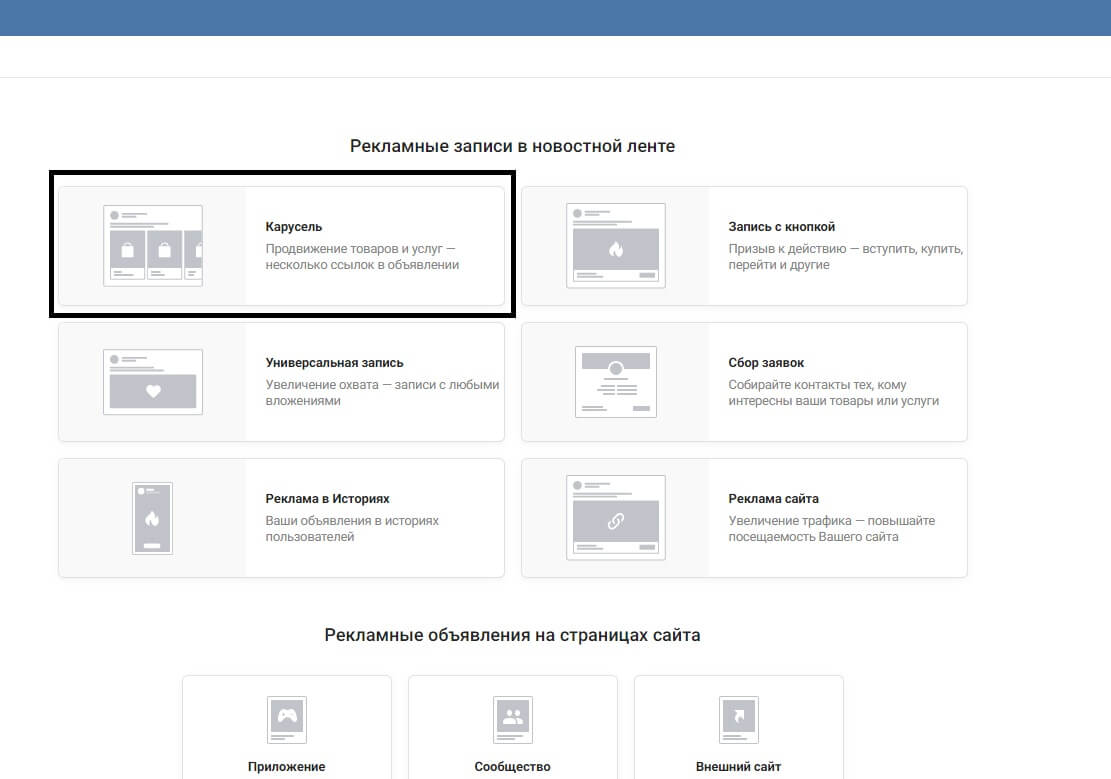Select the Карусель carousel ad icon
This screenshot has height=779, width=1111.
click(x=153, y=246)
